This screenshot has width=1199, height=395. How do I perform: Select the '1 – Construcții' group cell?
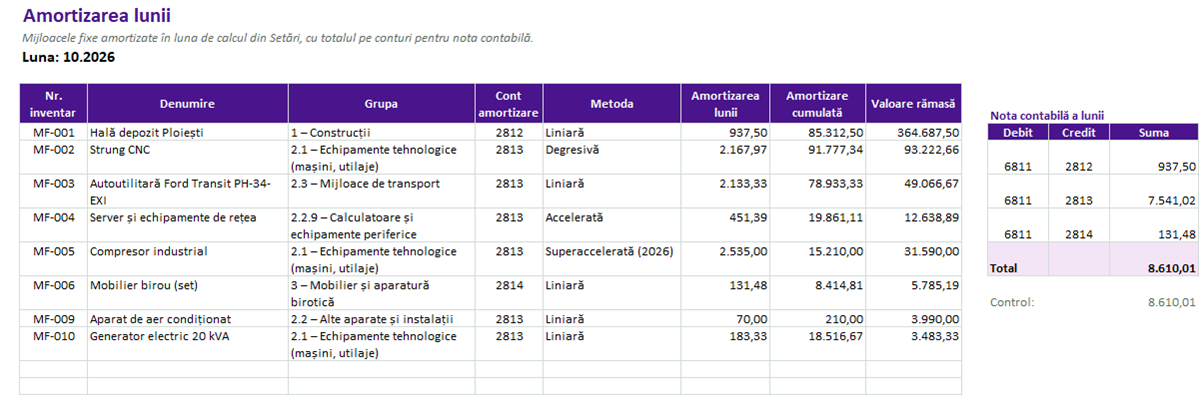381,132
